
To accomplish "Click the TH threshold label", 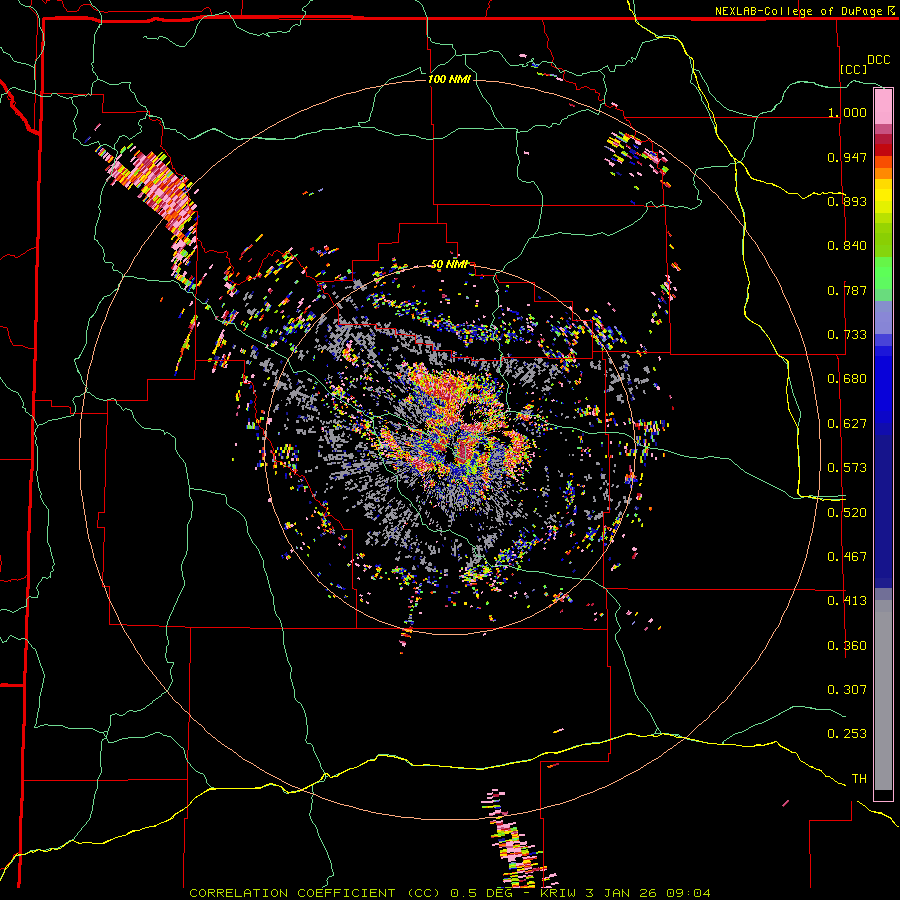I will [x=859, y=779].
